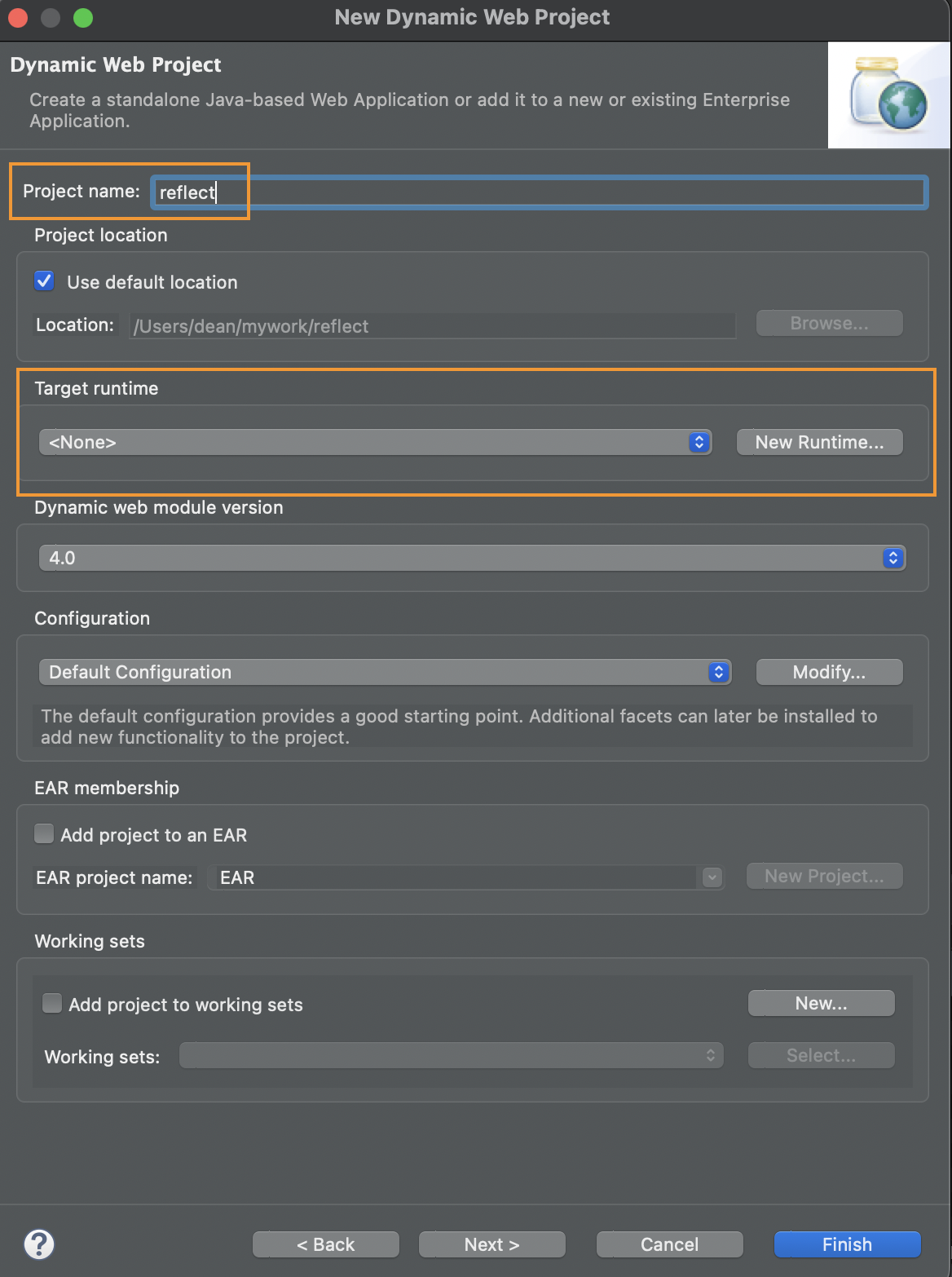Enable Add project to an EAR
Viewport: 952px width, 1277px height.
(44, 834)
